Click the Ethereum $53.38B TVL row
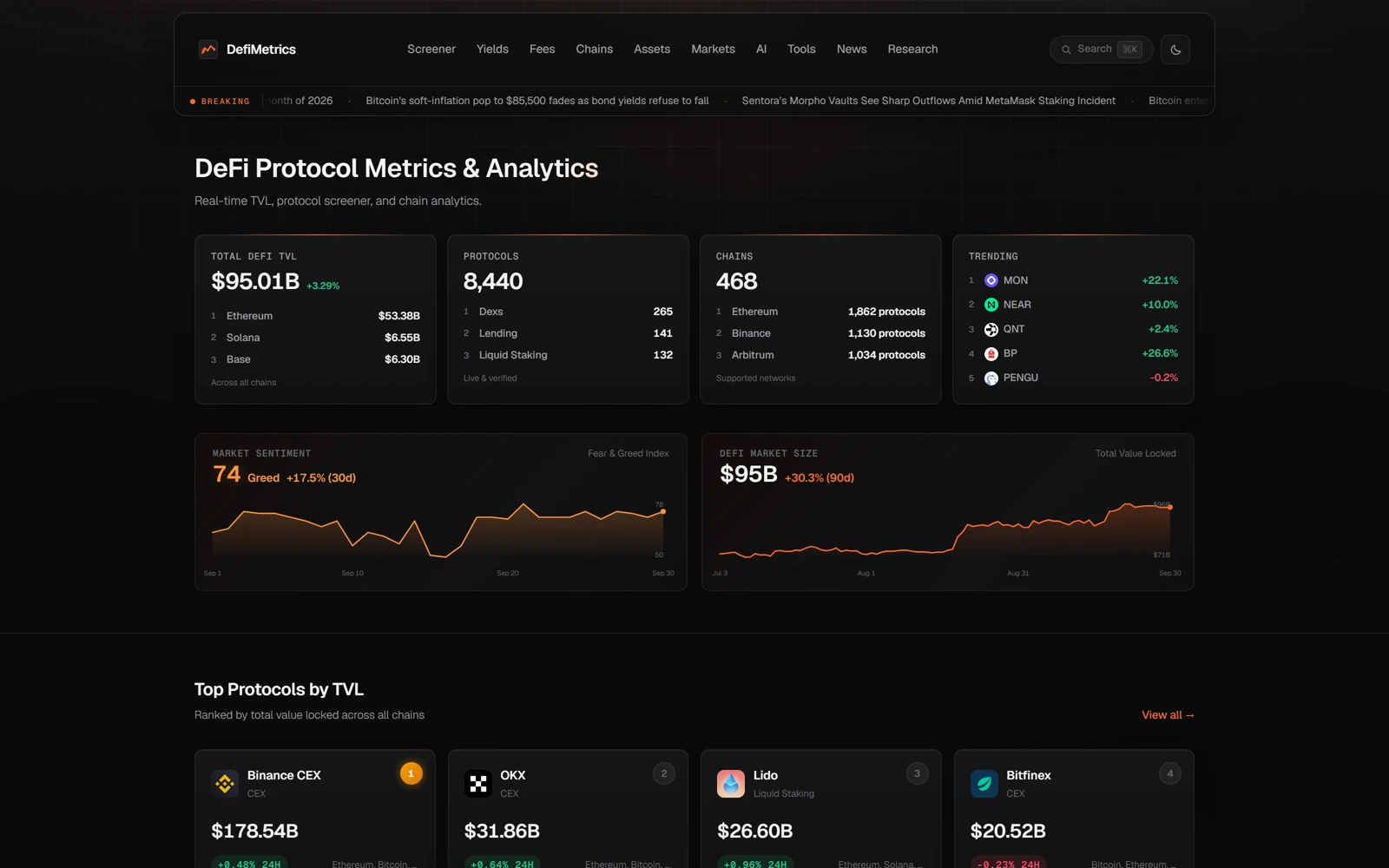The height and width of the screenshot is (868, 1389). [315, 316]
